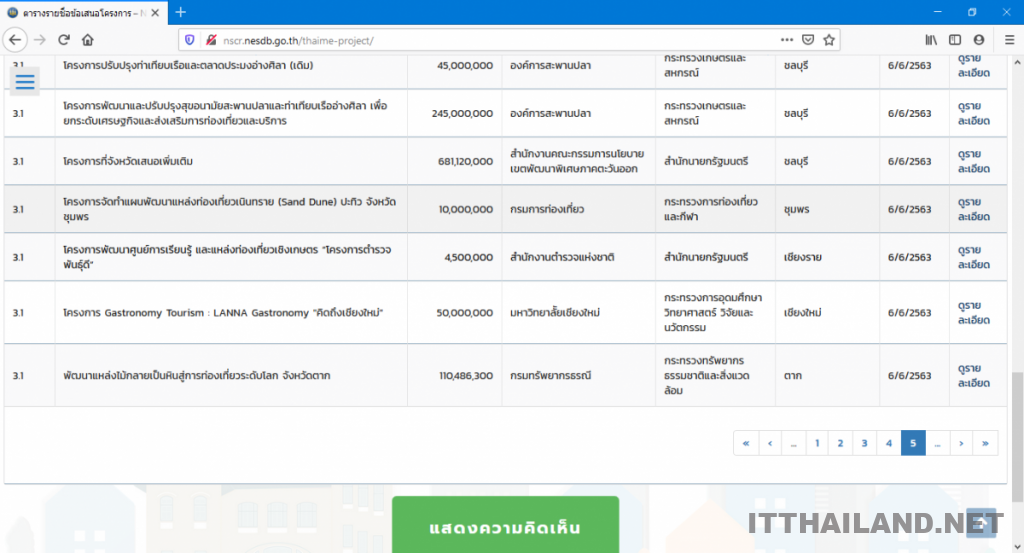Click the scroll-to-top arrow button
The width and height of the screenshot is (1024, 553).
click(981, 523)
